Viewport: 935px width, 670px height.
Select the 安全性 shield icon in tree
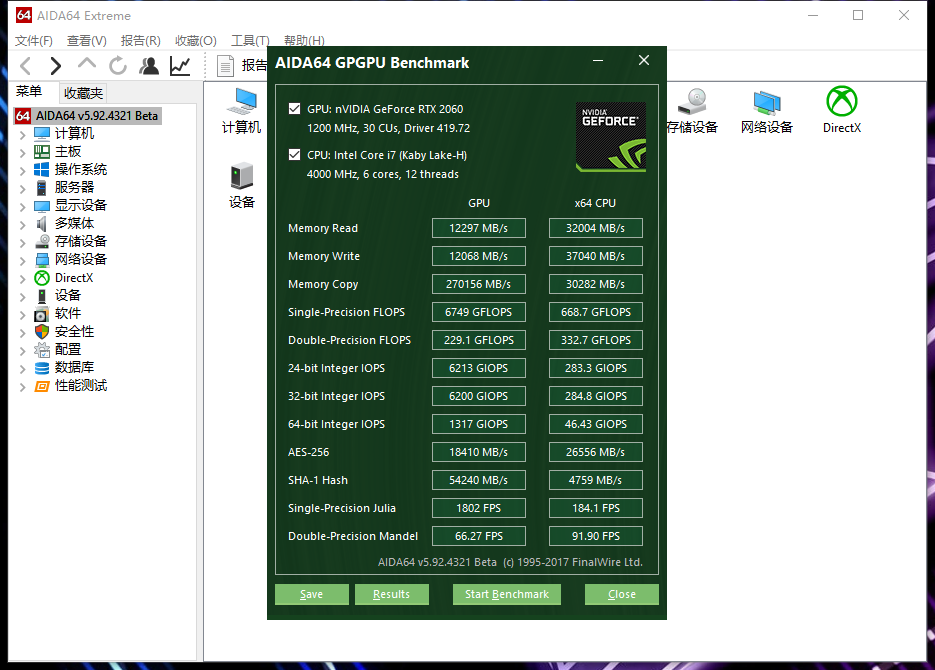tap(42, 331)
